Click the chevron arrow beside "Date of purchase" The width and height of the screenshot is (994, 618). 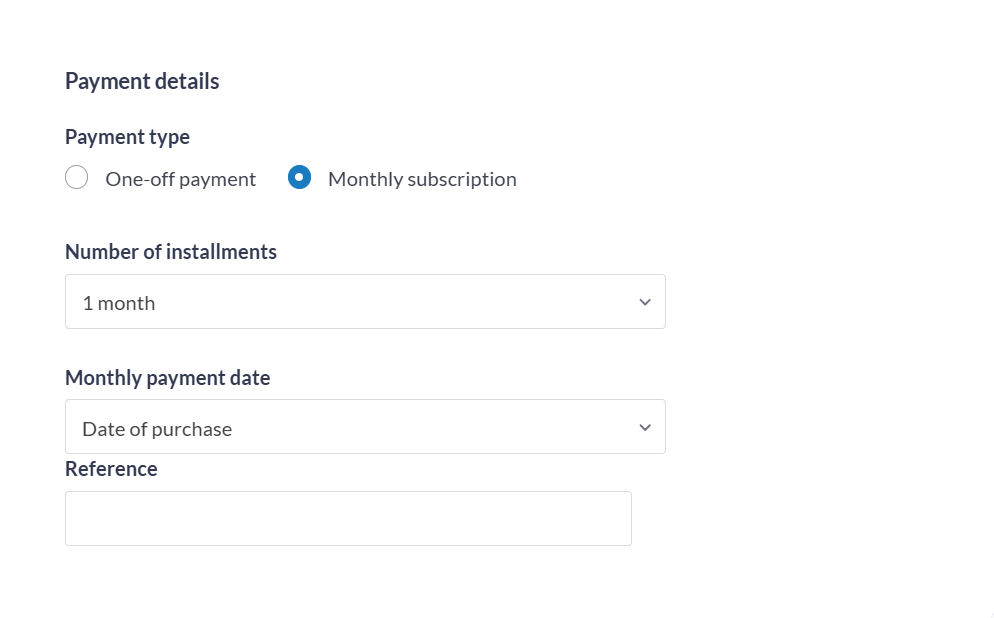point(645,427)
